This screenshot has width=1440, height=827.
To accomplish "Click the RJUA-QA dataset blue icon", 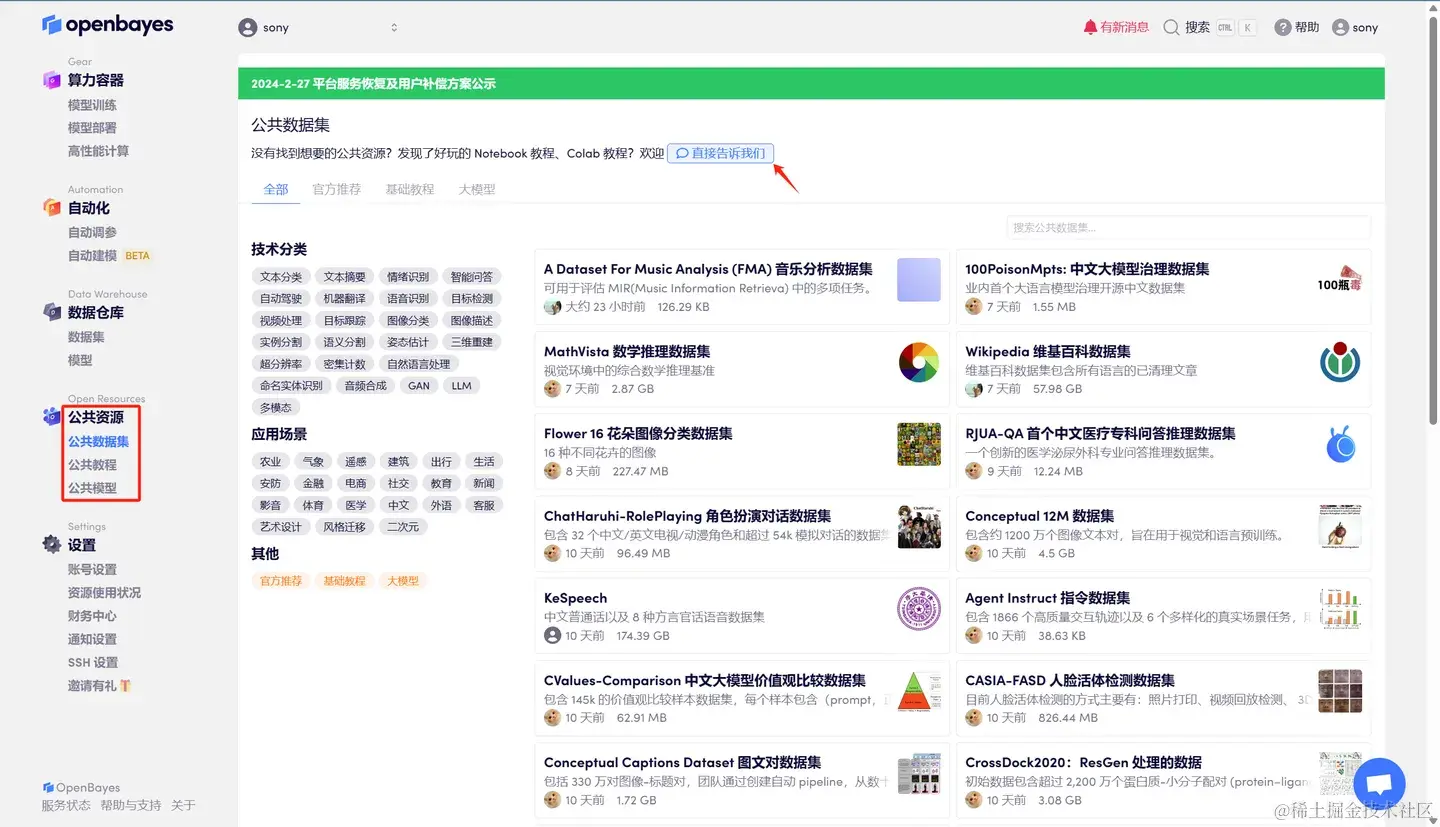I will tap(1340, 444).
